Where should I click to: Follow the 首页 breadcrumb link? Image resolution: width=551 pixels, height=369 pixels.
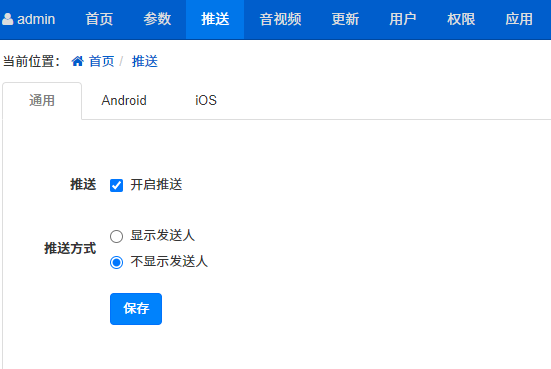pyautogui.click(x=102, y=62)
